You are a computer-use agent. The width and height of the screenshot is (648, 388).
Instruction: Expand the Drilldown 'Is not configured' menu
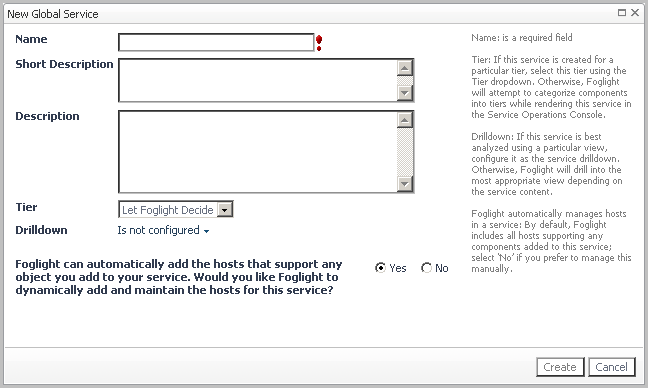(x=163, y=230)
